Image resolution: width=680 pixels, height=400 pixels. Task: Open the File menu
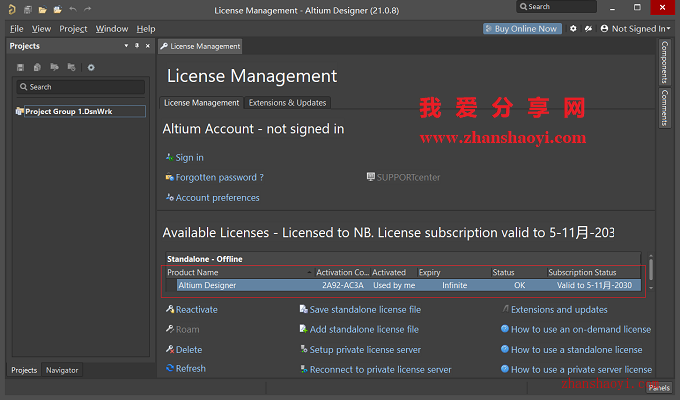pyautogui.click(x=16, y=29)
